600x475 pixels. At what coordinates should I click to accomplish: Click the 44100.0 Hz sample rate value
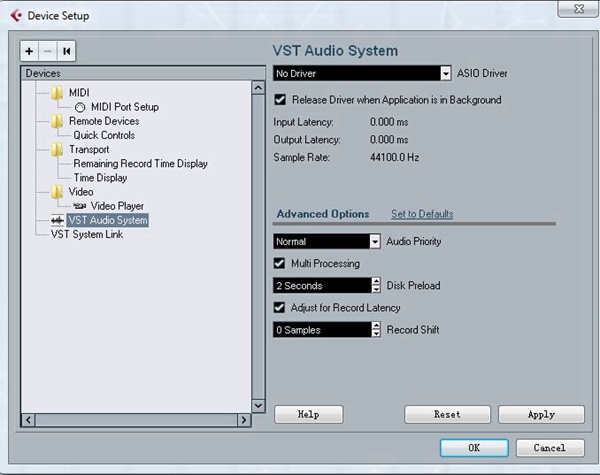pyautogui.click(x=394, y=157)
